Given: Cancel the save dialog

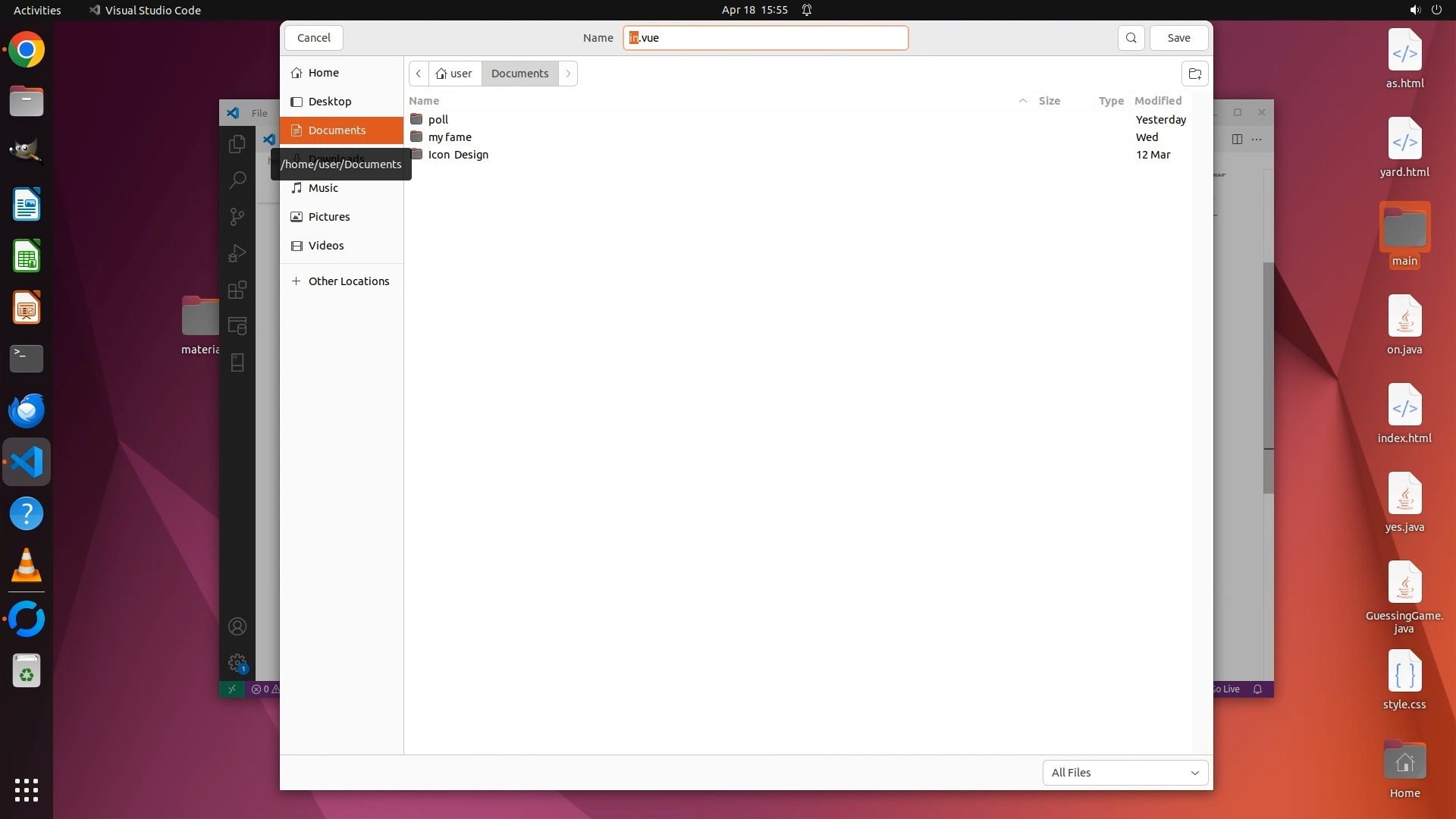Looking at the screenshot, I should 313,38.
